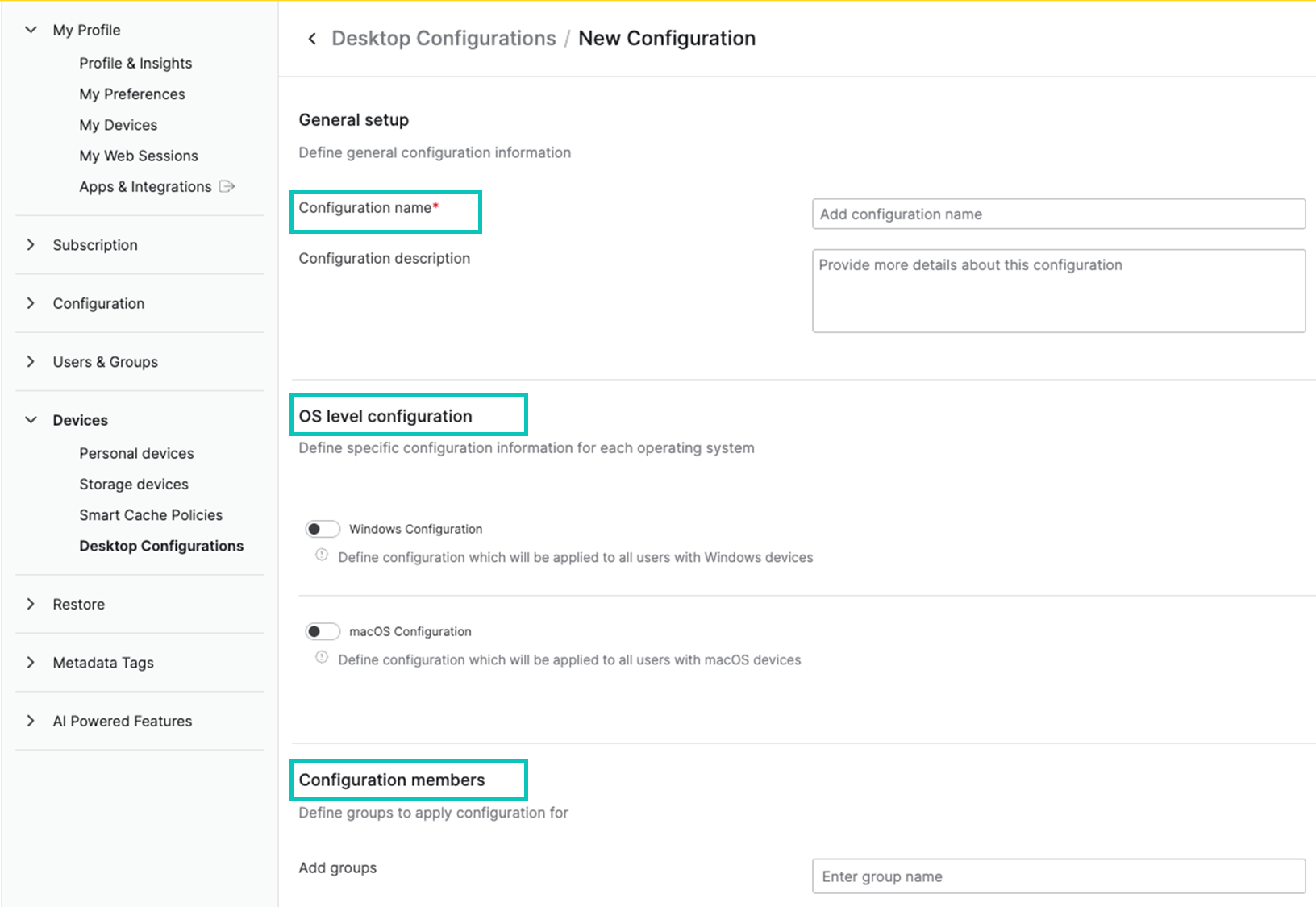Screen dimensions: 1316x907
Task: Enable the Windows Configuration toggle
Action: 323,529
